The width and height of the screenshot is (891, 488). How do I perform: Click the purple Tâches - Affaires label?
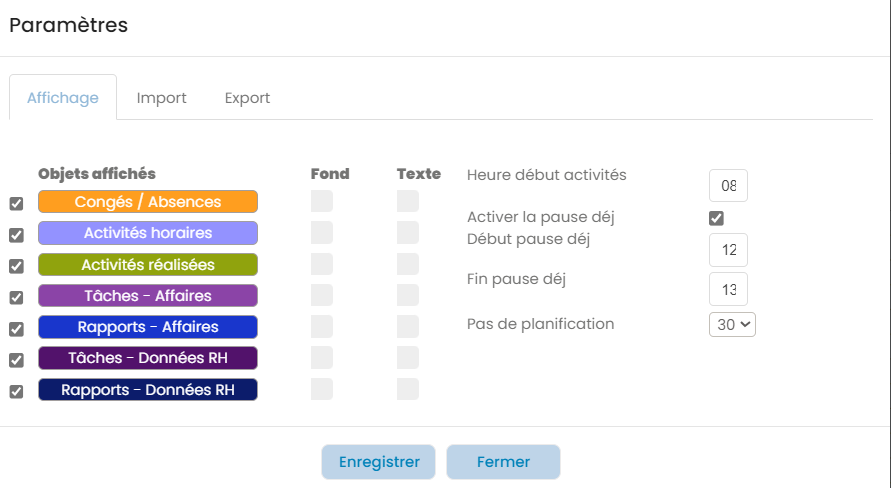pos(148,296)
